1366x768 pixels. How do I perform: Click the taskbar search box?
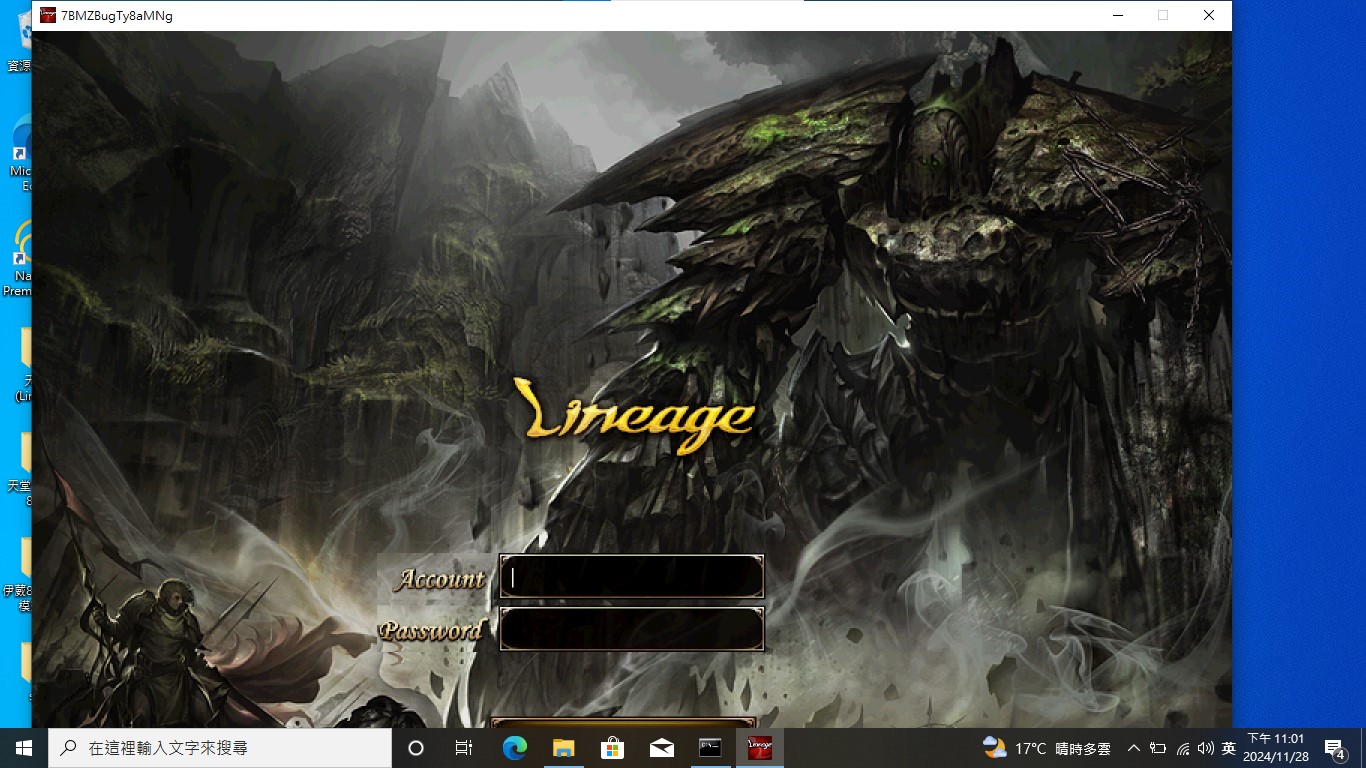point(220,748)
